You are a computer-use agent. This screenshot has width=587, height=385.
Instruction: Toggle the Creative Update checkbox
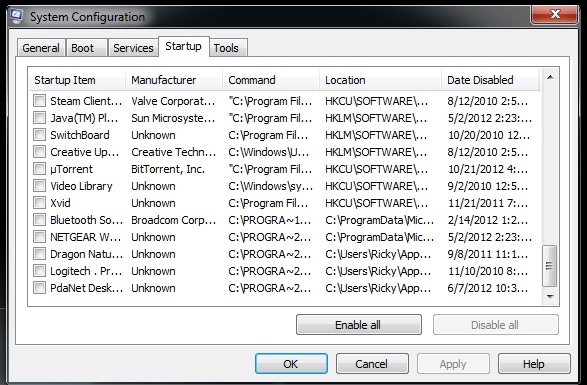click(x=39, y=152)
